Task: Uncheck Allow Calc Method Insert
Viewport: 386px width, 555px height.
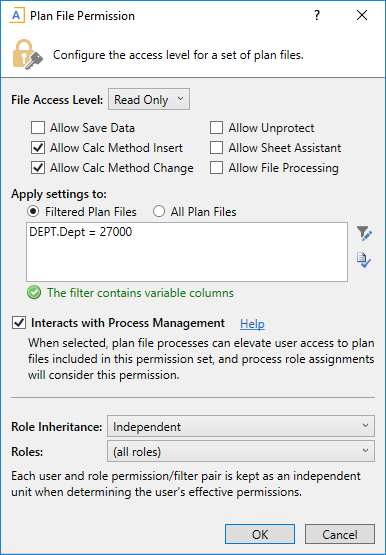Action: 38,148
